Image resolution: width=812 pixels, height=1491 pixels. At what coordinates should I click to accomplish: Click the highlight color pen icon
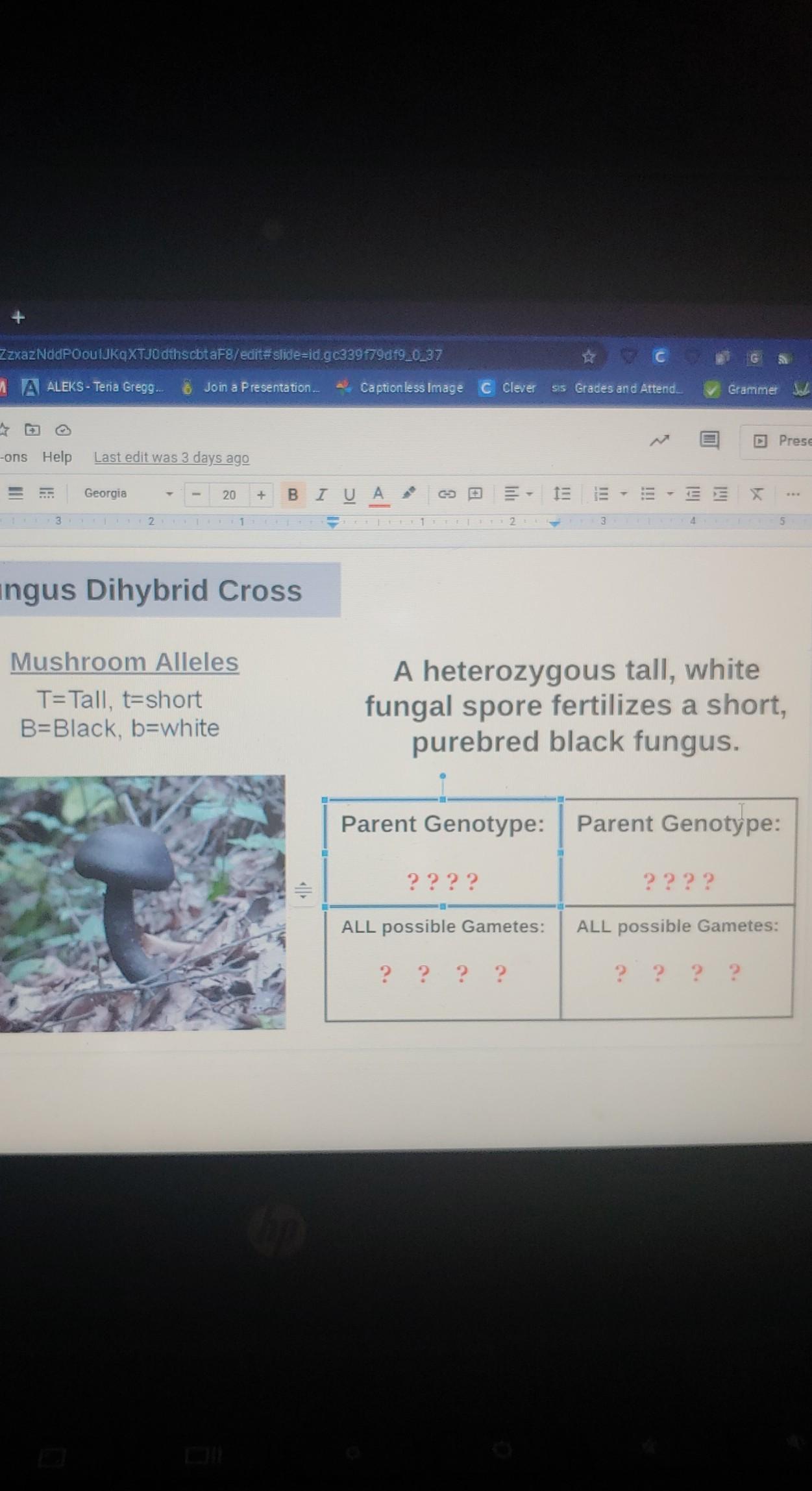(408, 493)
